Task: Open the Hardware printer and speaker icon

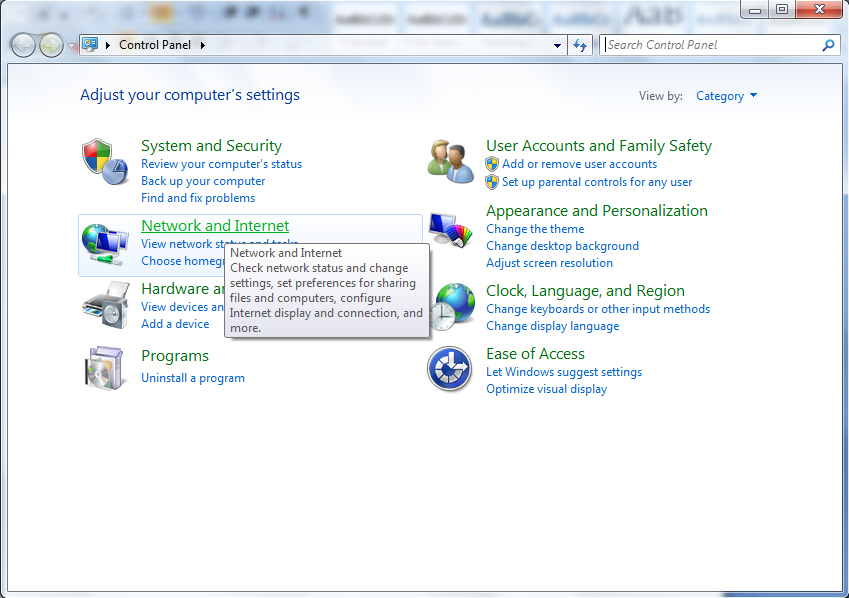Action: tap(106, 305)
